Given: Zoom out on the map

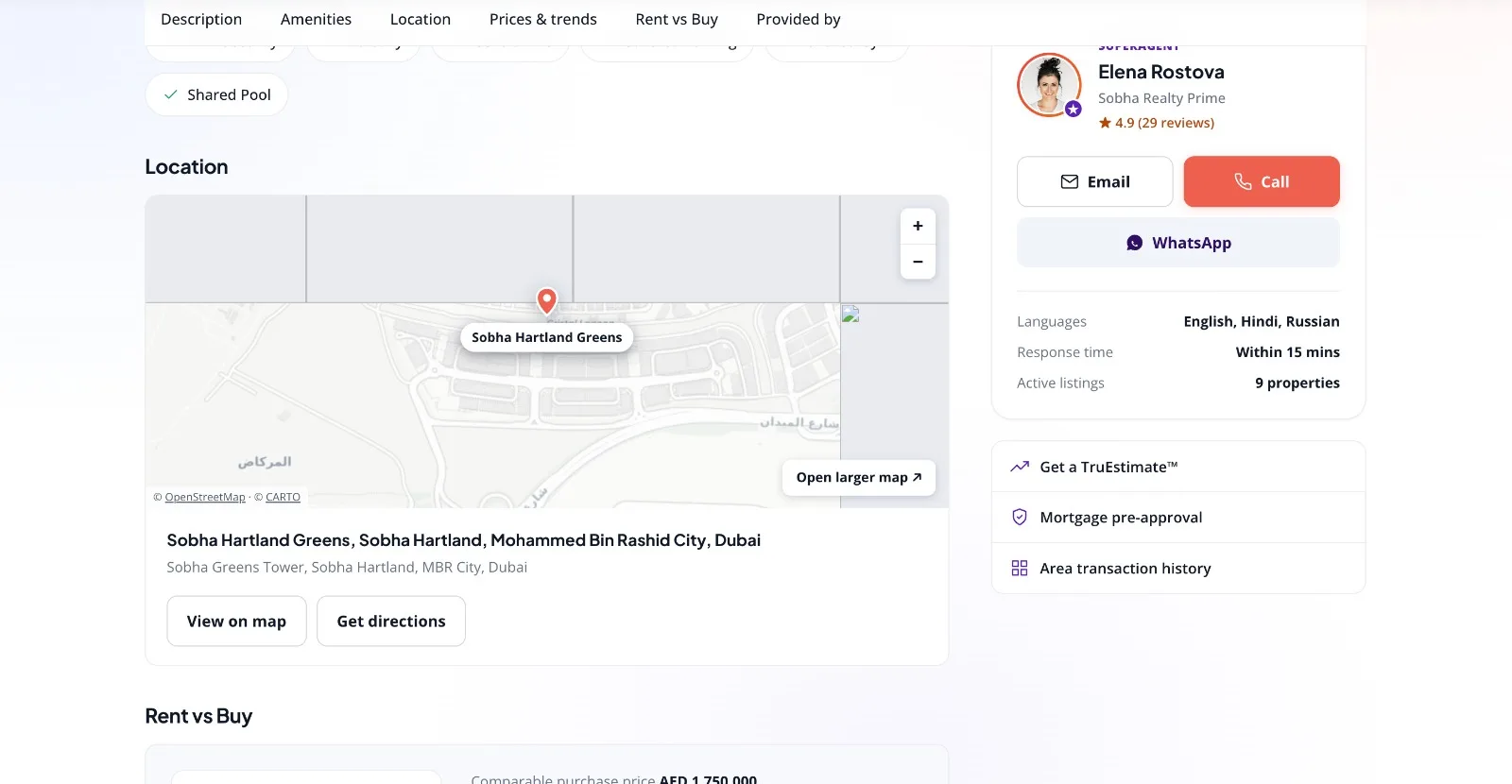Looking at the screenshot, I should [x=918, y=262].
